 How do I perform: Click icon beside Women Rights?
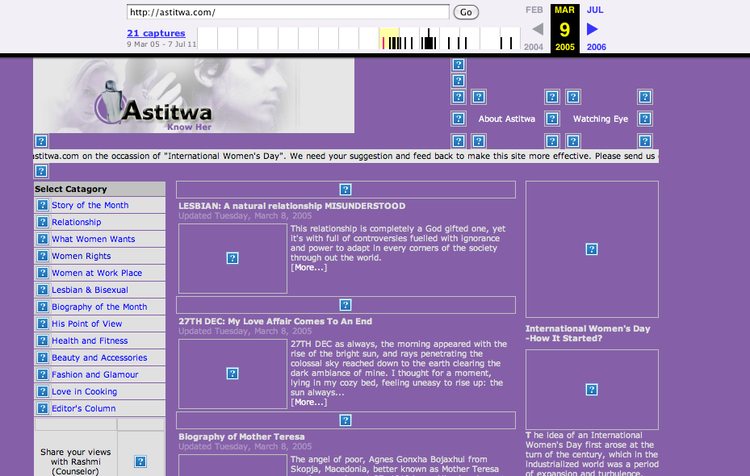click(x=42, y=256)
